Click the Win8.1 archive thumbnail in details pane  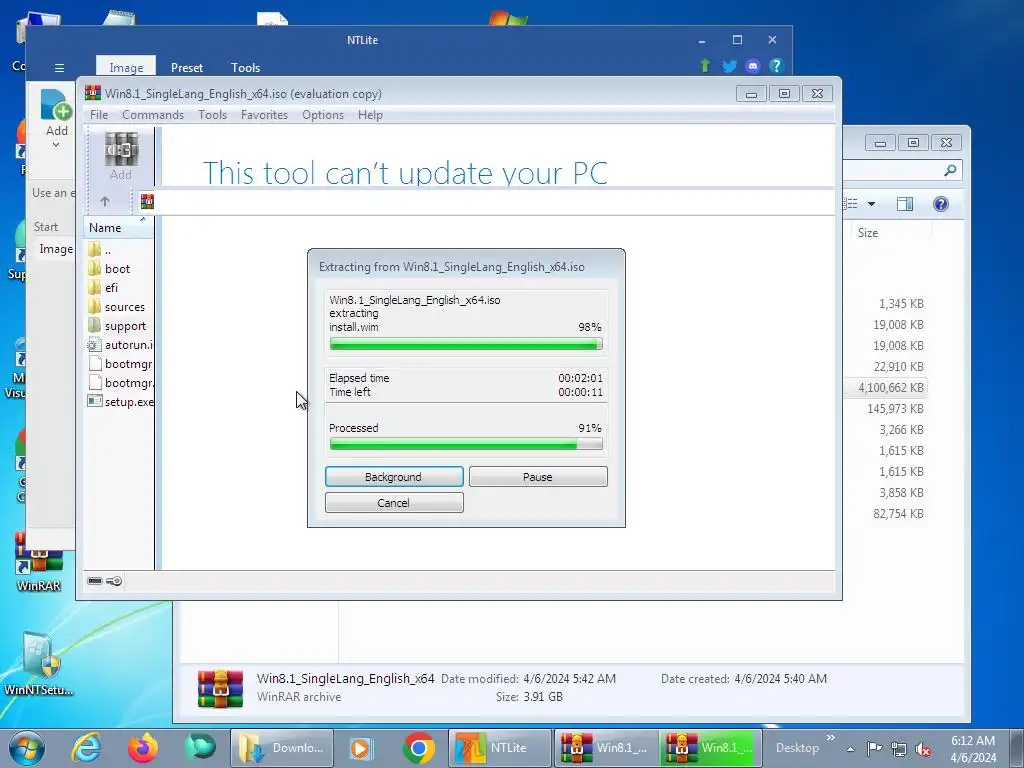(220, 689)
